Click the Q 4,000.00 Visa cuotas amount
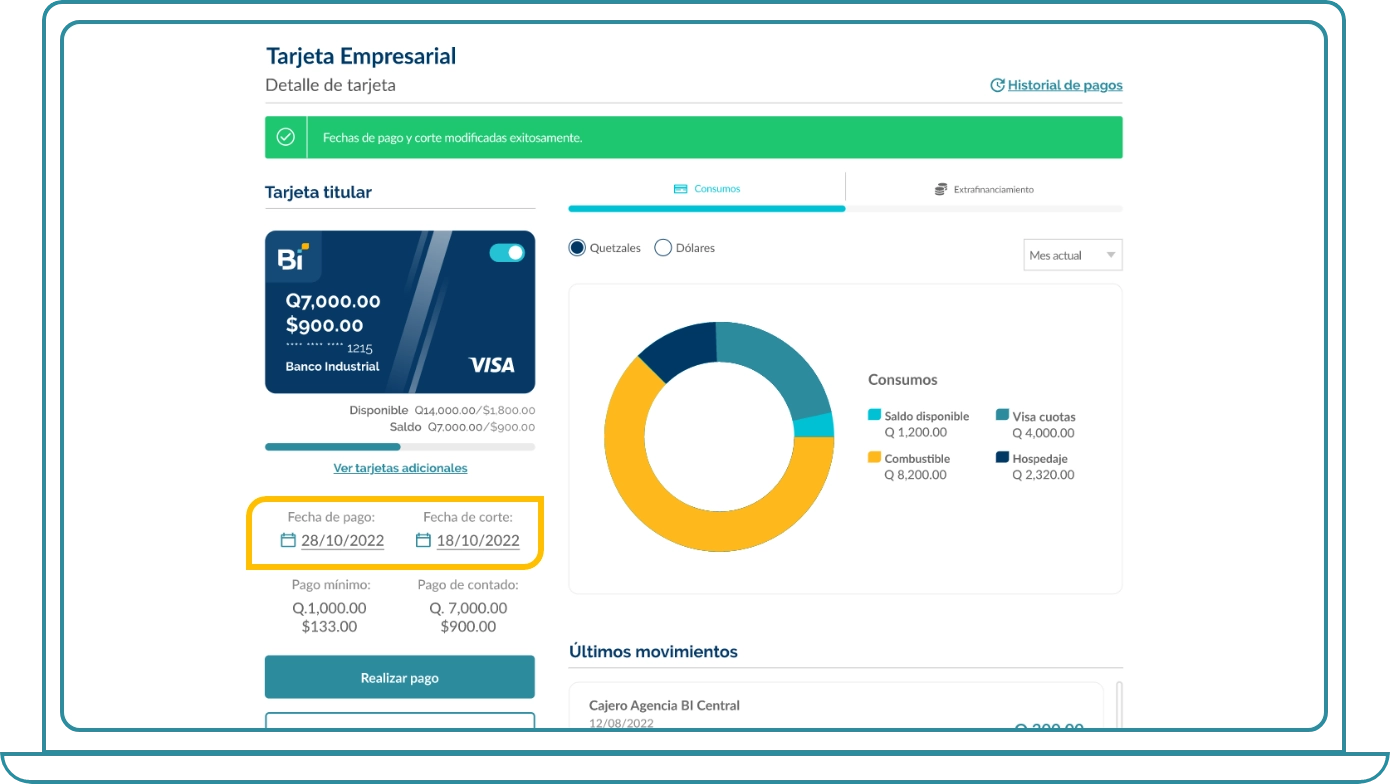 pyautogui.click(x=1043, y=433)
